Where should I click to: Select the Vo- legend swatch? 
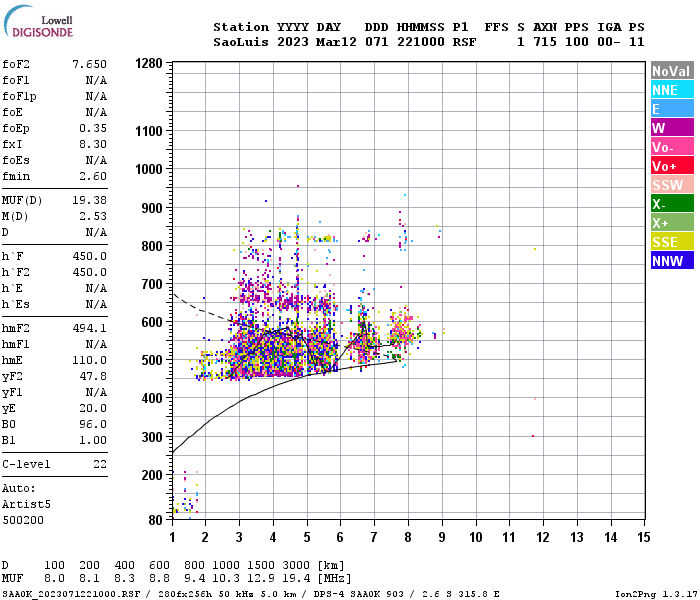[672, 147]
